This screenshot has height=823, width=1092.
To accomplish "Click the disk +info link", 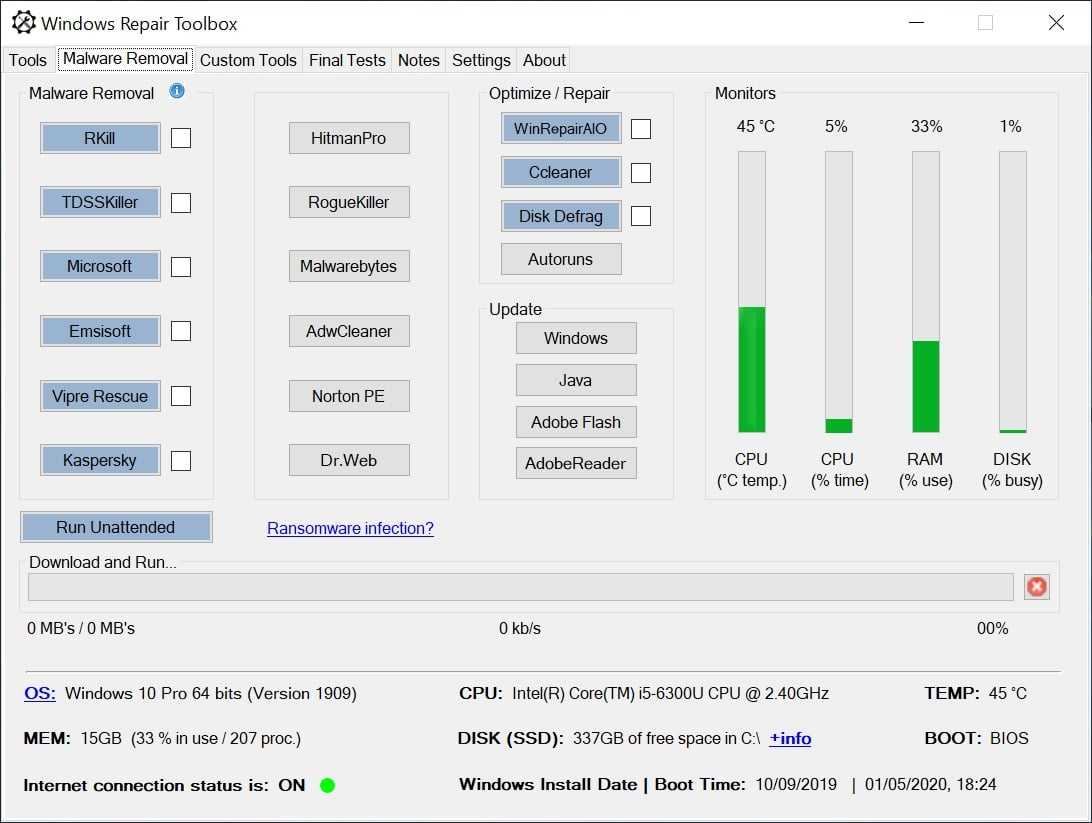I will click(x=790, y=738).
